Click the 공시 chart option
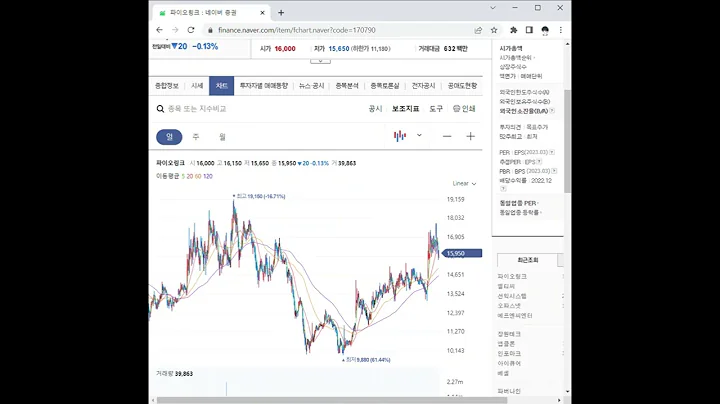Viewport: 720px width, 404px height. pyautogui.click(x=376, y=109)
